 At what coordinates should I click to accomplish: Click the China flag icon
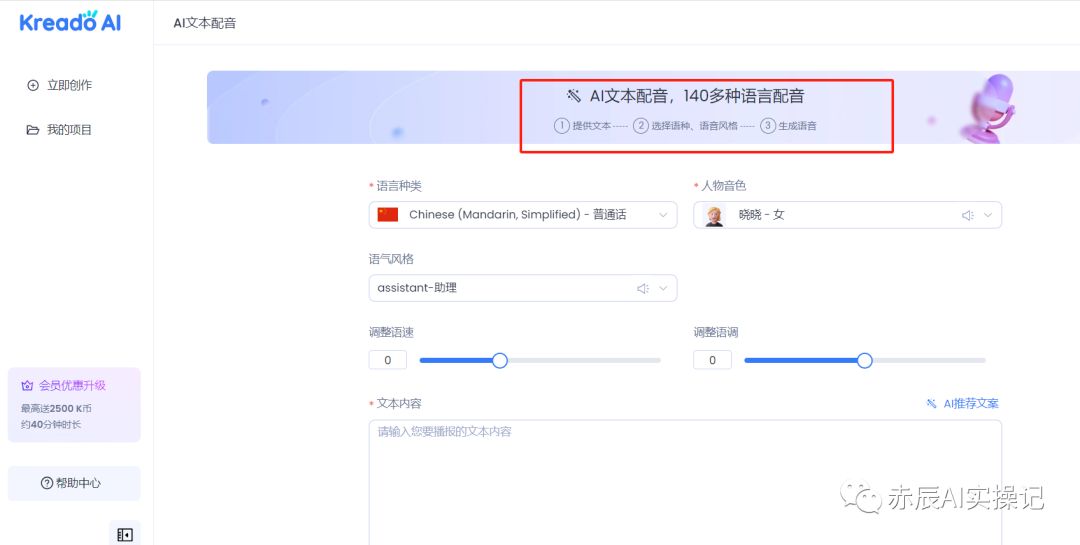point(388,214)
